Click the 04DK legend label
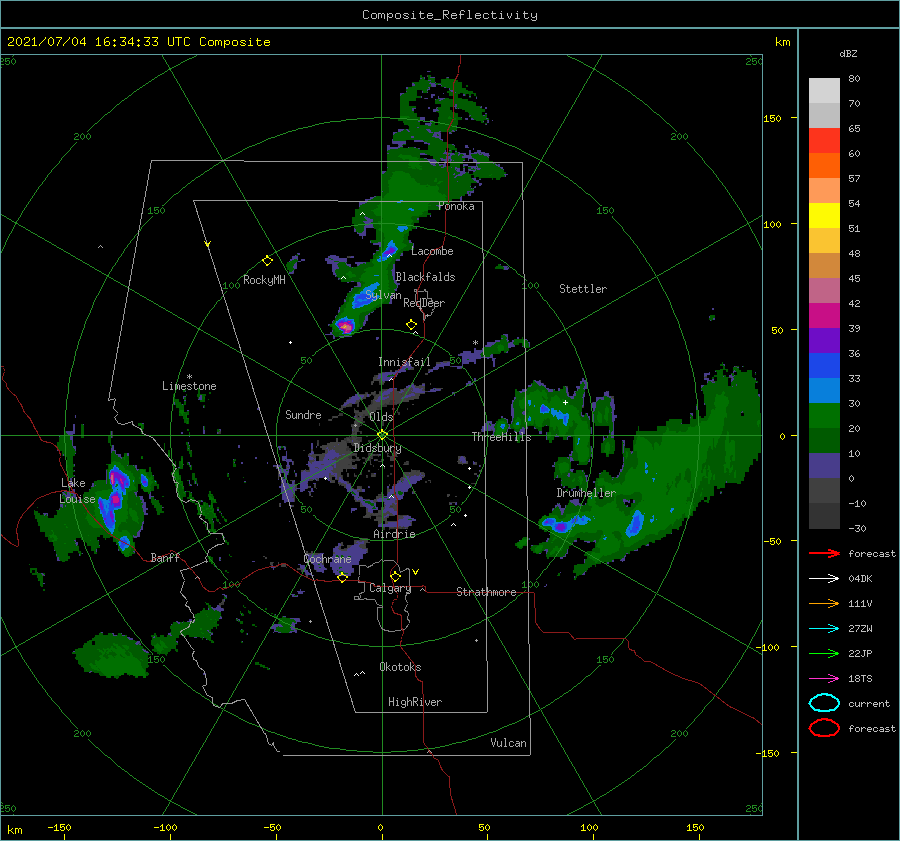The width and height of the screenshot is (900, 841). [x=860, y=579]
